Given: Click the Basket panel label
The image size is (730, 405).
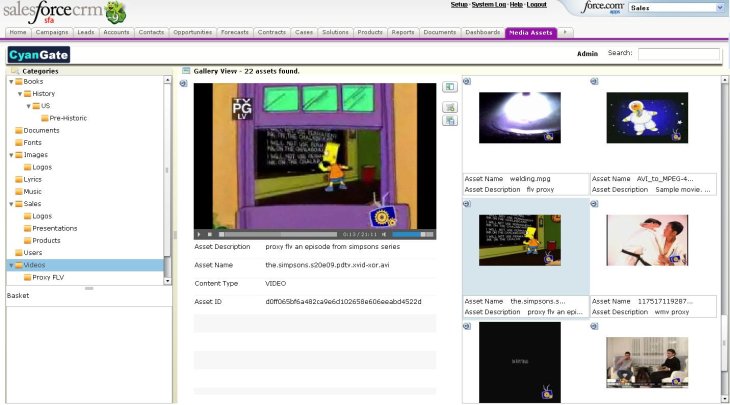Looking at the screenshot, I should click(x=18, y=296).
